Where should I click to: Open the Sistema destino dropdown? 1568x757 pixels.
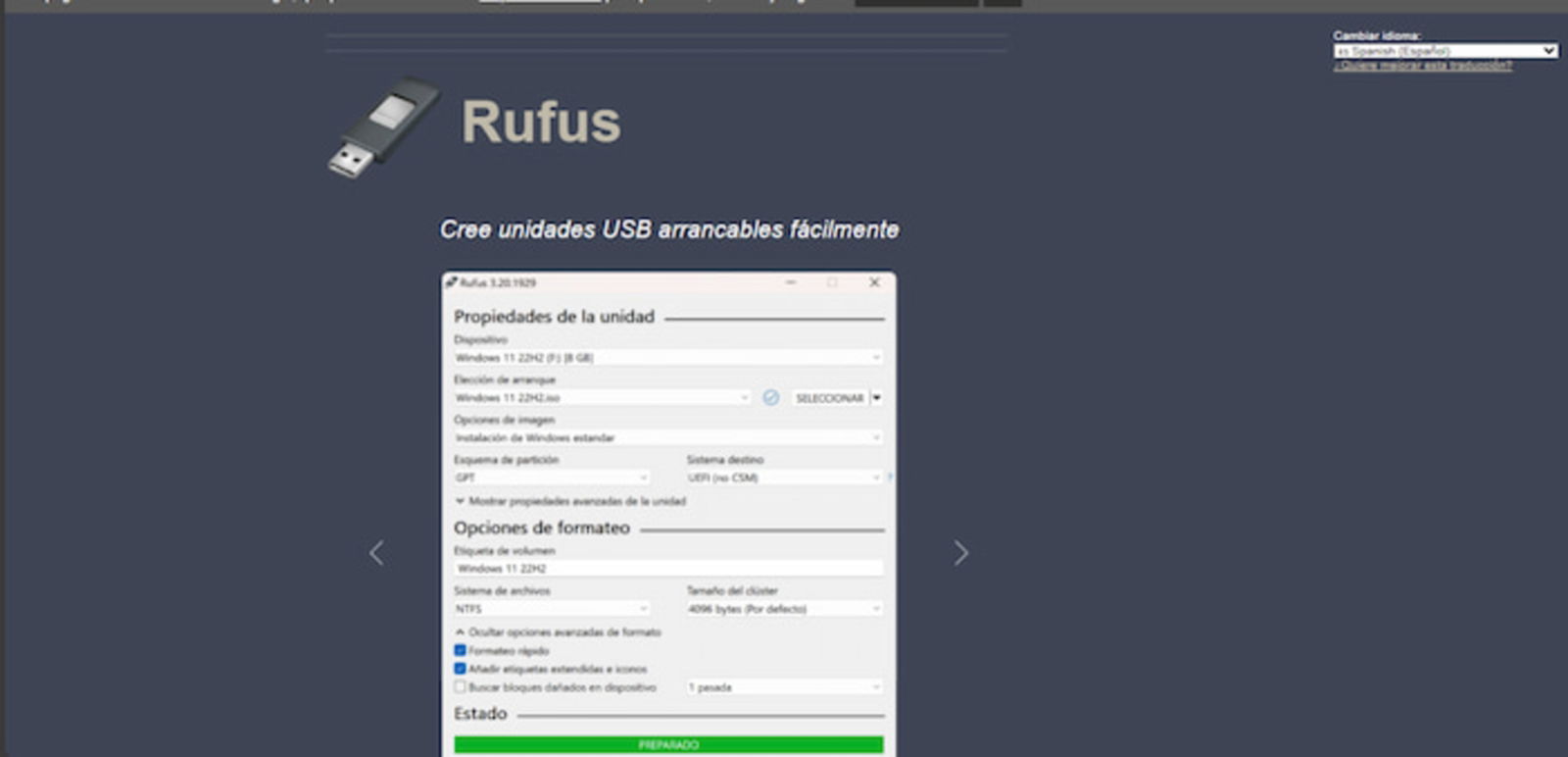coord(784,478)
